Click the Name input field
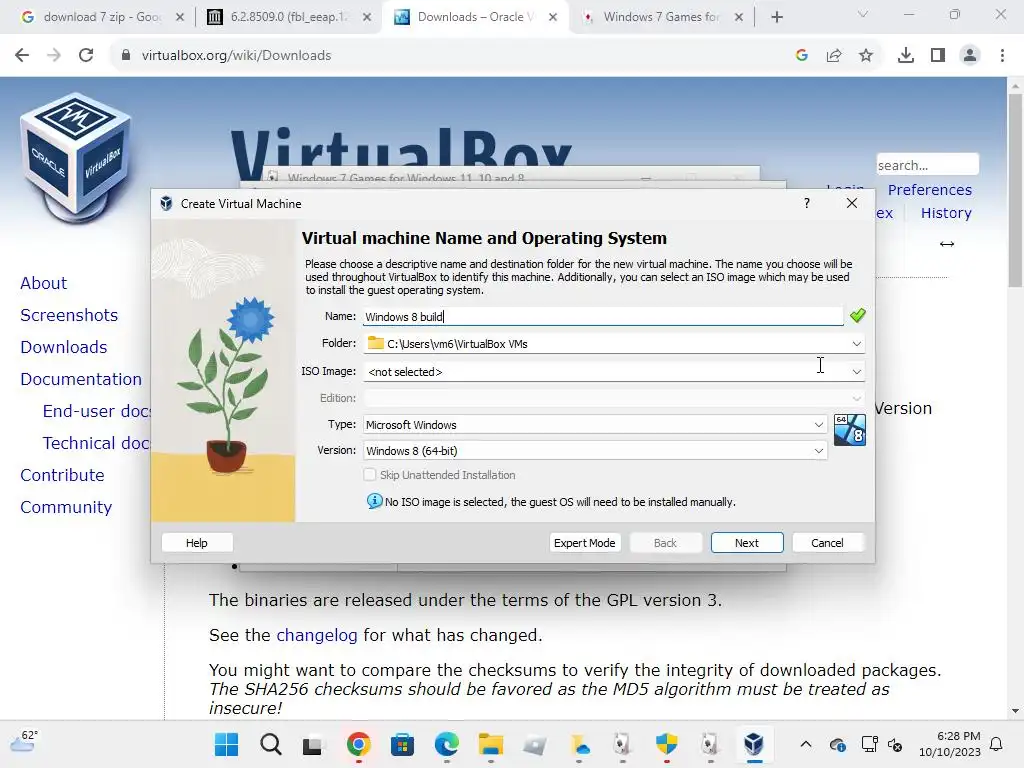 point(603,317)
